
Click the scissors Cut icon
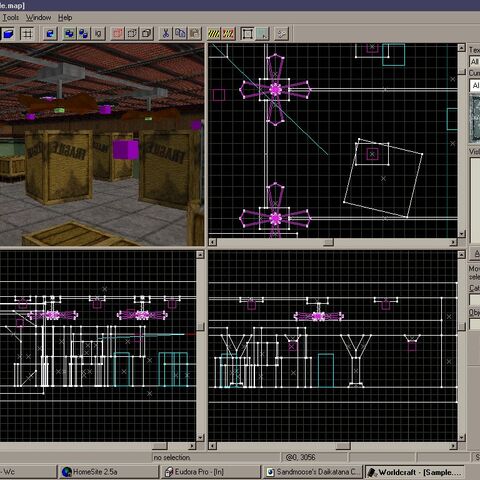(166, 33)
